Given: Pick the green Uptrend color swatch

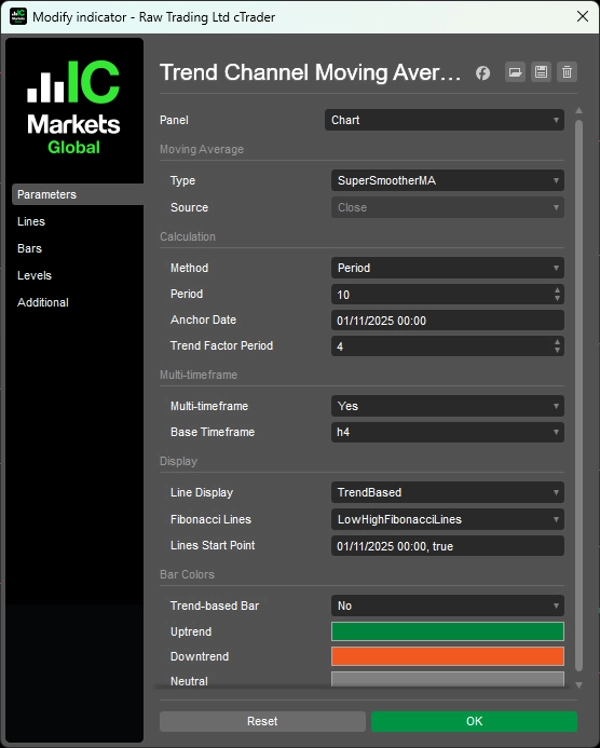Looking at the screenshot, I should point(447,632).
